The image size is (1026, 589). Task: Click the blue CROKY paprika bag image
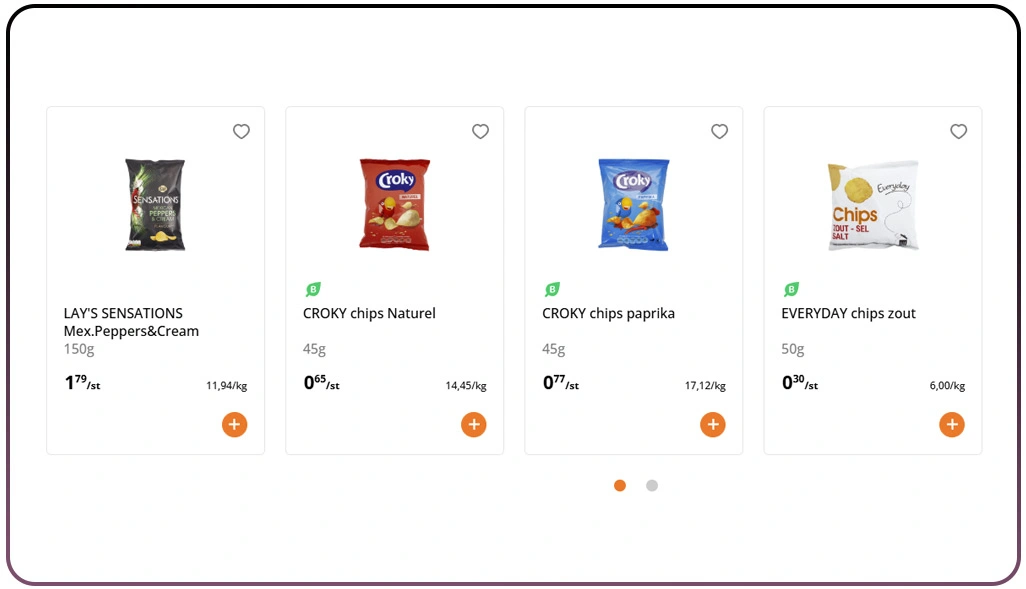click(633, 204)
